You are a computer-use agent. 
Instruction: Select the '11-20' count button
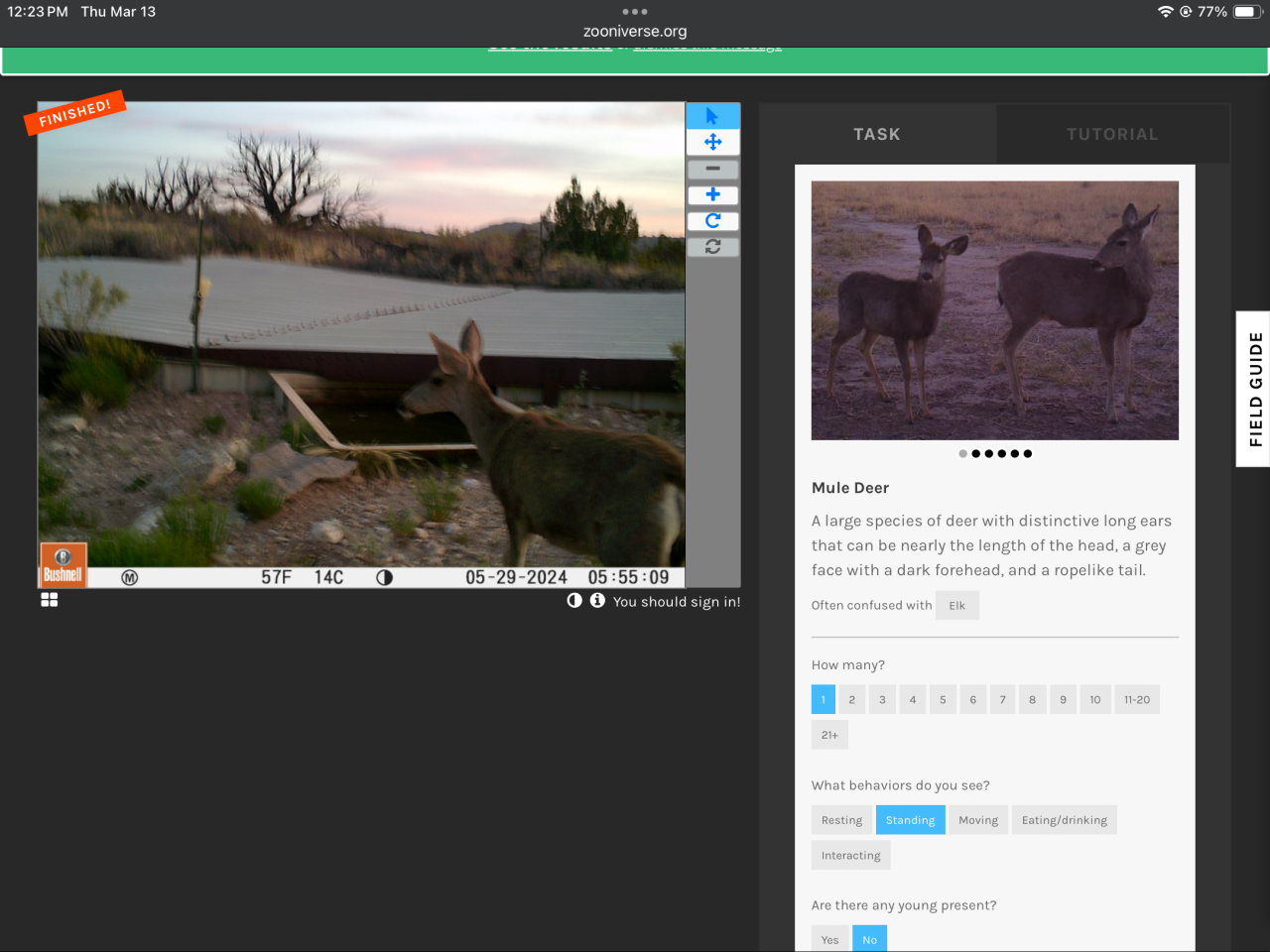pos(1137,700)
